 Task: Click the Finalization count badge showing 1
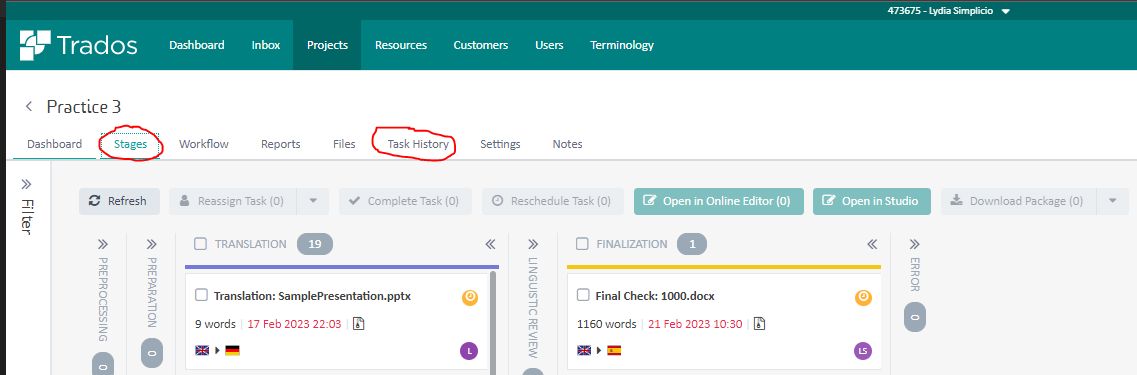(x=692, y=244)
